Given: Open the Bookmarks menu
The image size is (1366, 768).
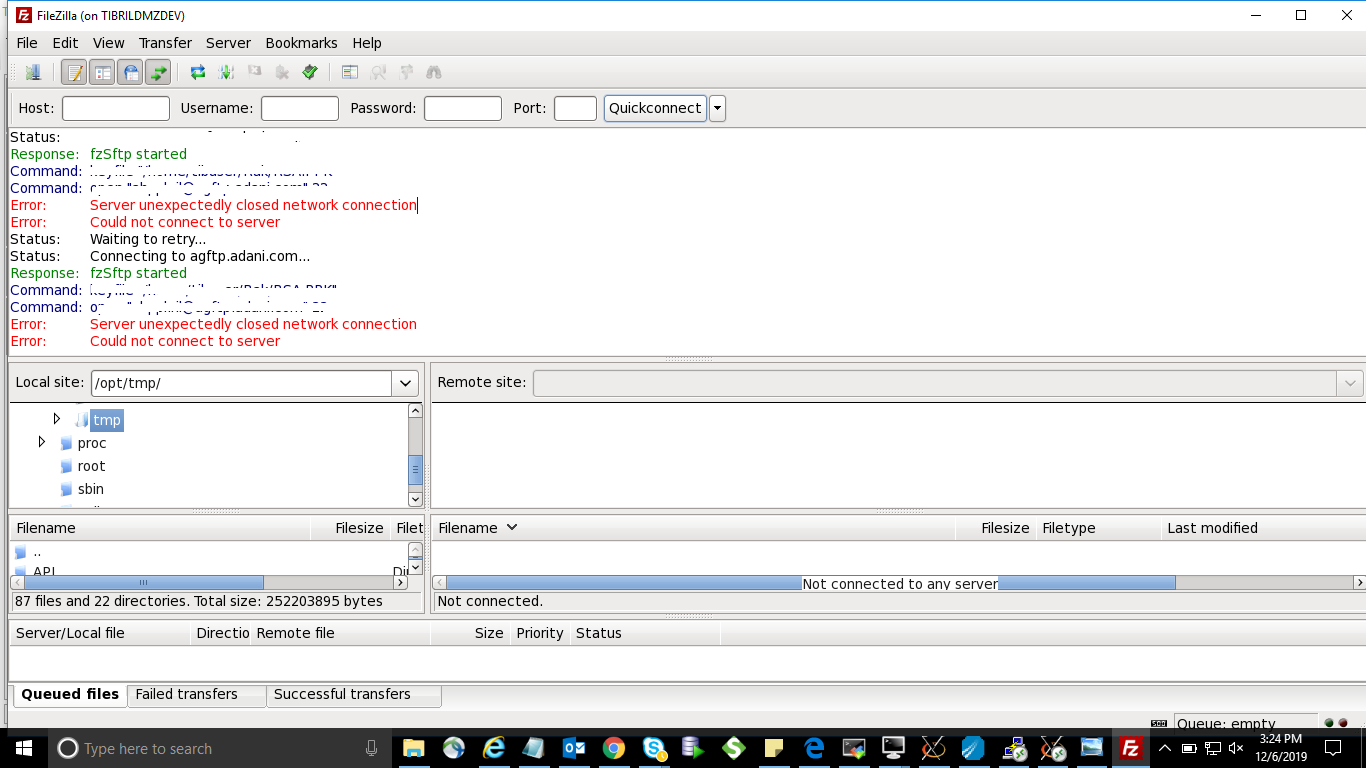Looking at the screenshot, I should click(301, 43).
